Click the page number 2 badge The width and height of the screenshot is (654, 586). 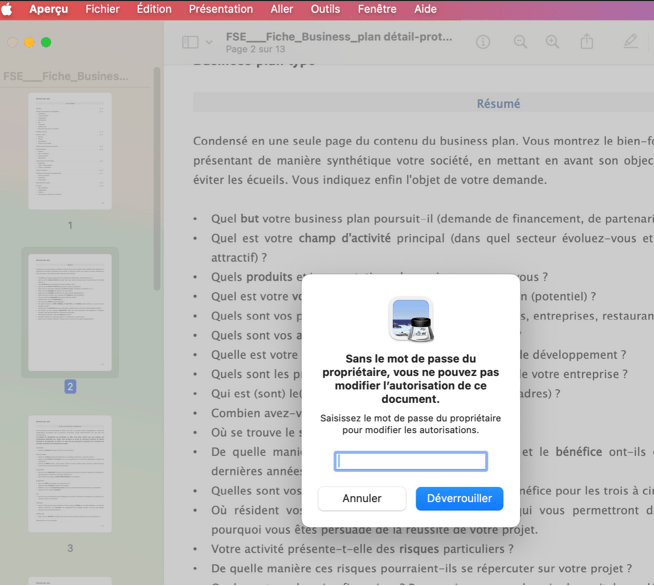coord(70,387)
